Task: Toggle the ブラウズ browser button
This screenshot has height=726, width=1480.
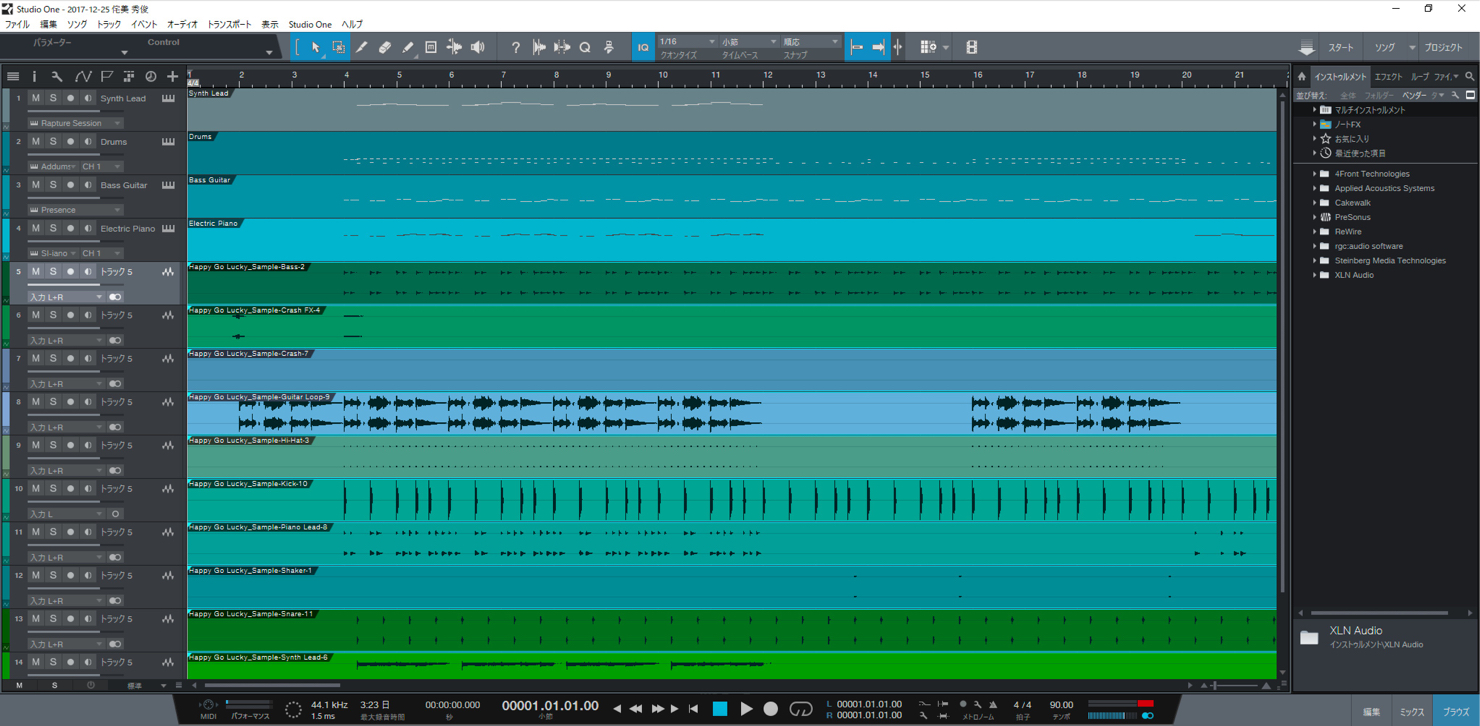Action: (1456, 712)
